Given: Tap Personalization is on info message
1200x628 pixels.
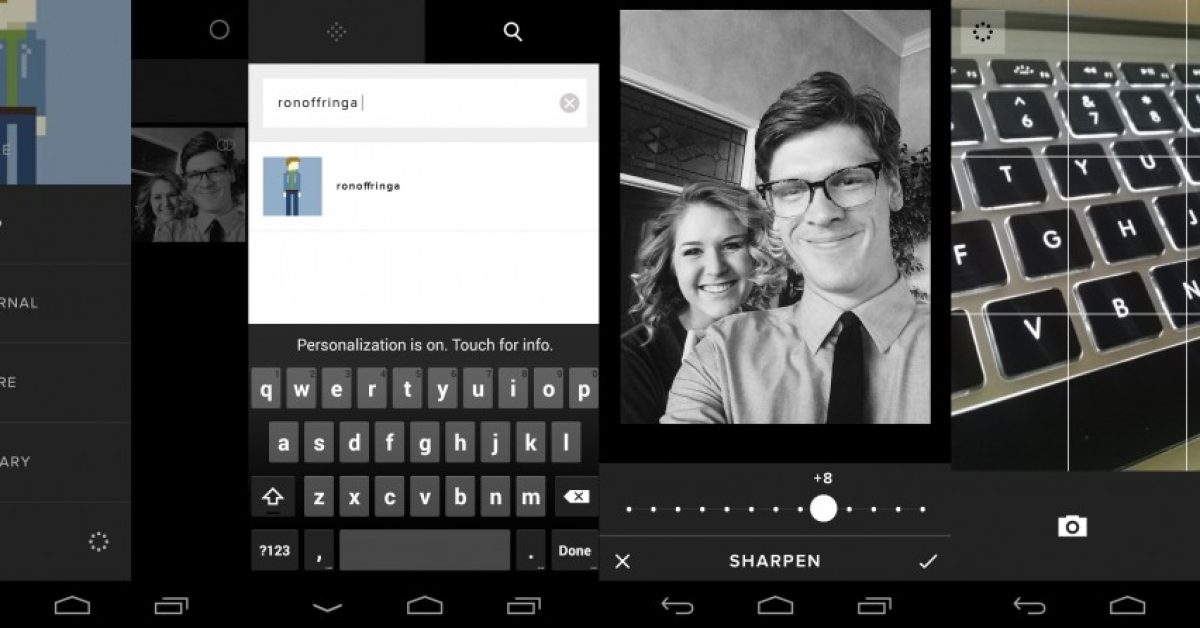Looking at the screenshot, I should [x=424, y=345].
